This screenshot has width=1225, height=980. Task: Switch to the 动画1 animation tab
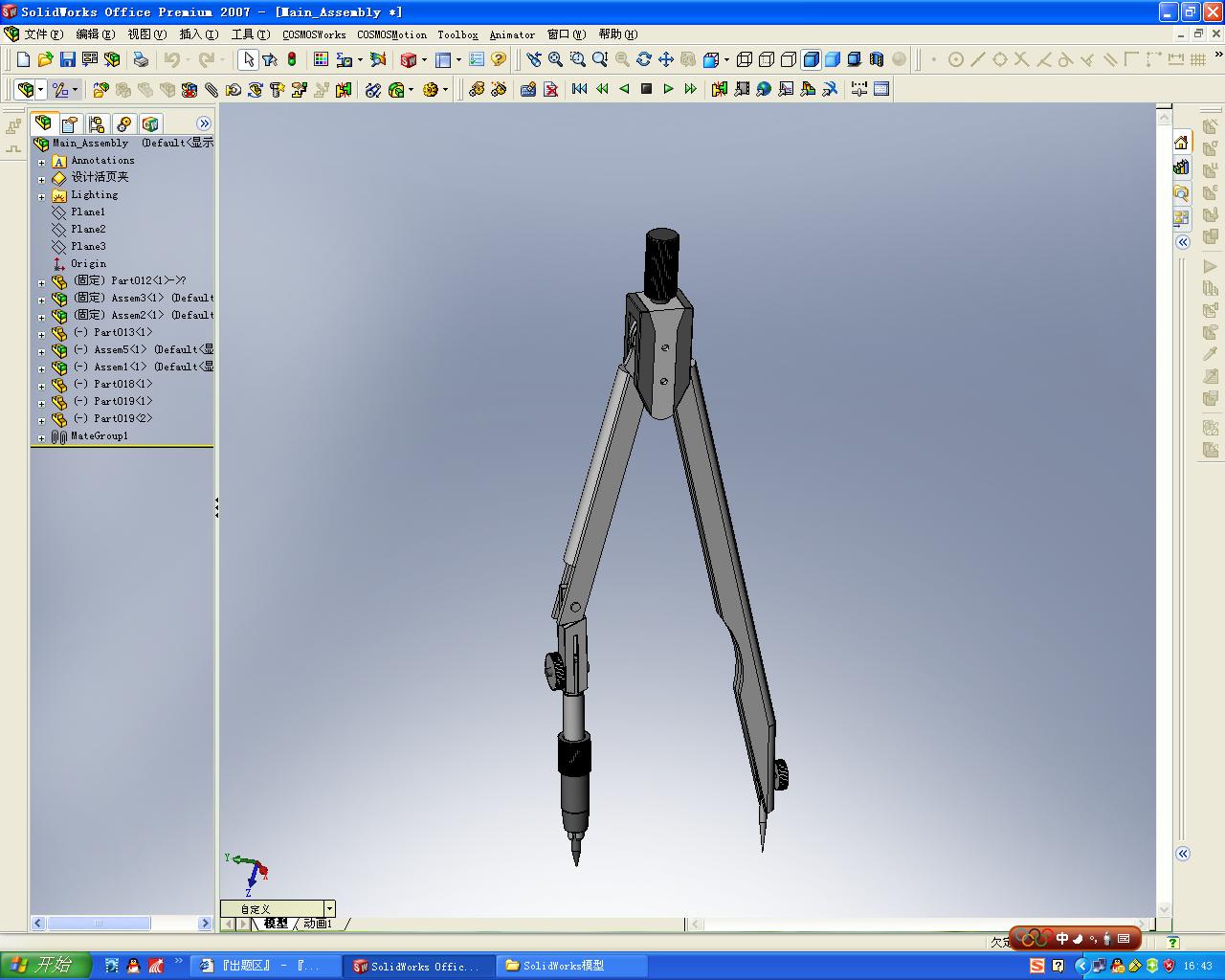click(317, 924)
